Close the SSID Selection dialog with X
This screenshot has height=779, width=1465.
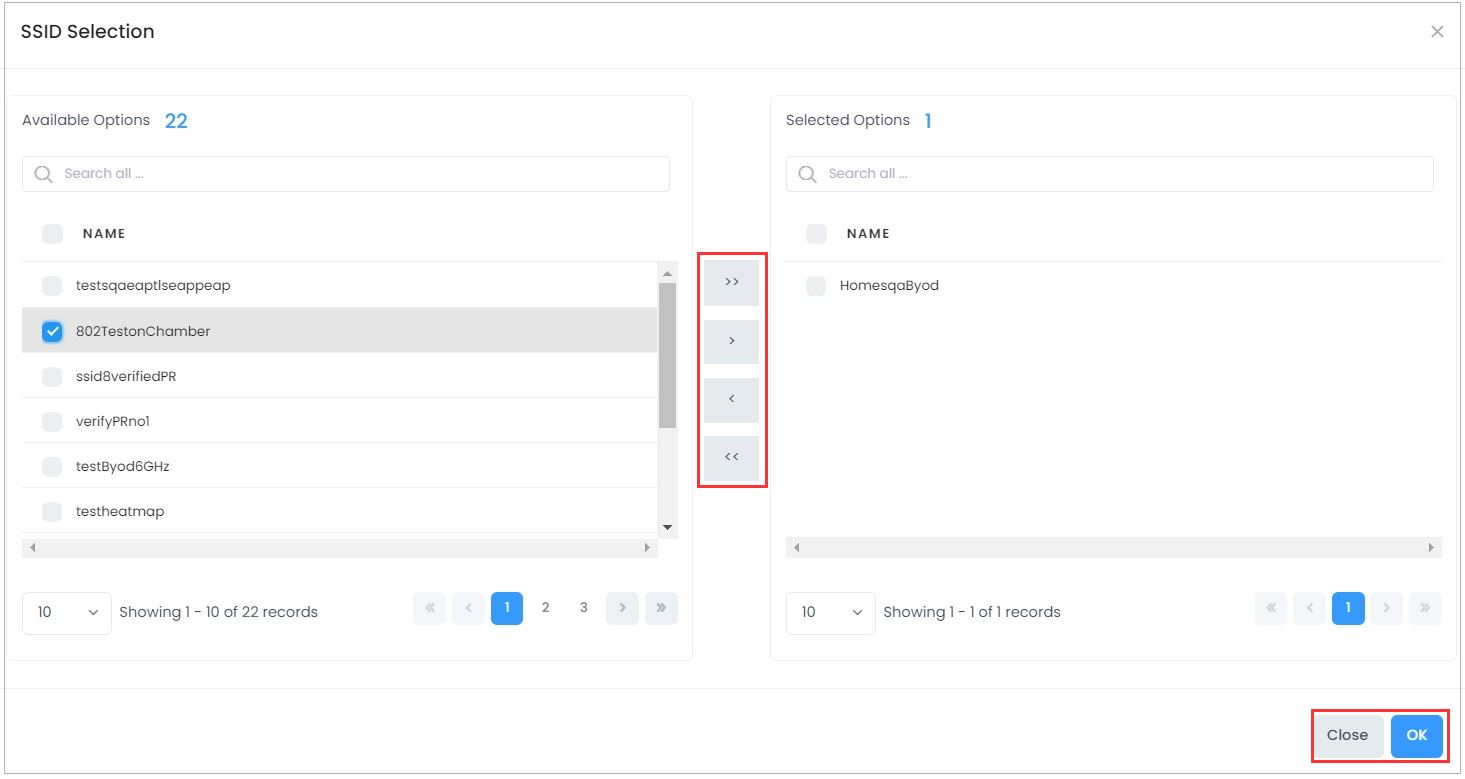tap(1437, 32)
